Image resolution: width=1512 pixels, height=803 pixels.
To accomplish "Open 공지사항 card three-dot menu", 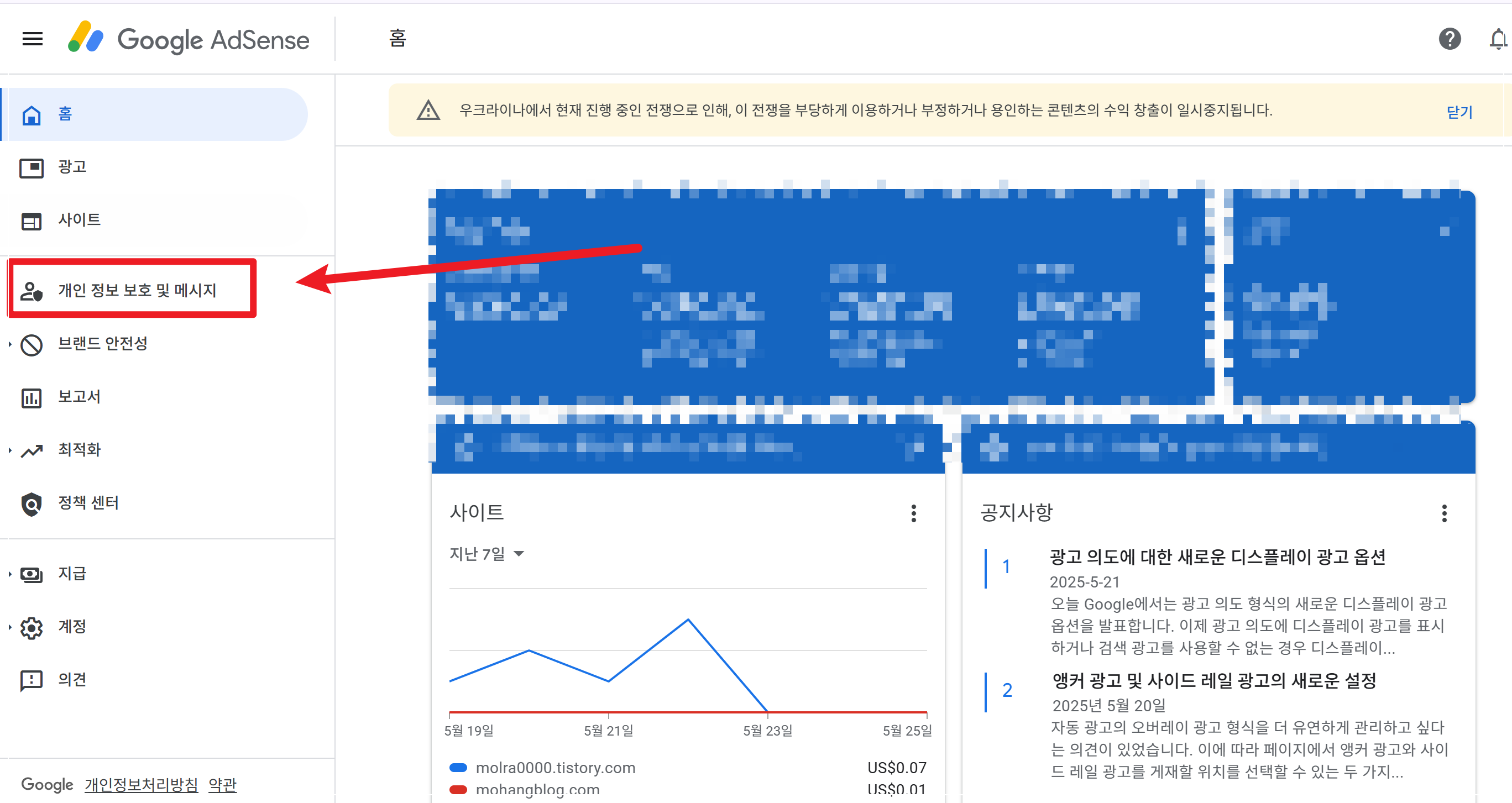I will (x=1444, y=513).
